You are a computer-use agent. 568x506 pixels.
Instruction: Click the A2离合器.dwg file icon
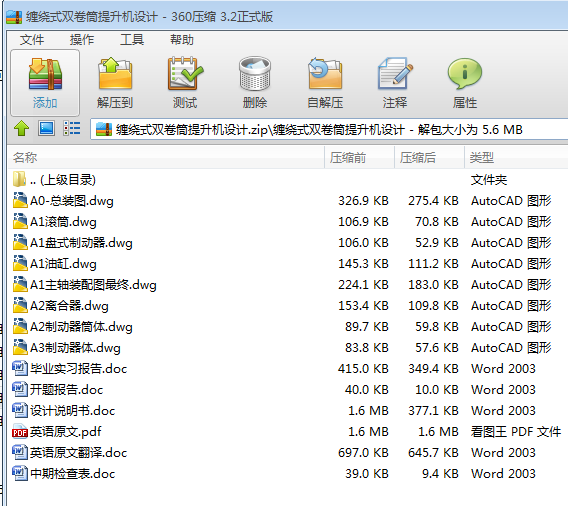20,305
